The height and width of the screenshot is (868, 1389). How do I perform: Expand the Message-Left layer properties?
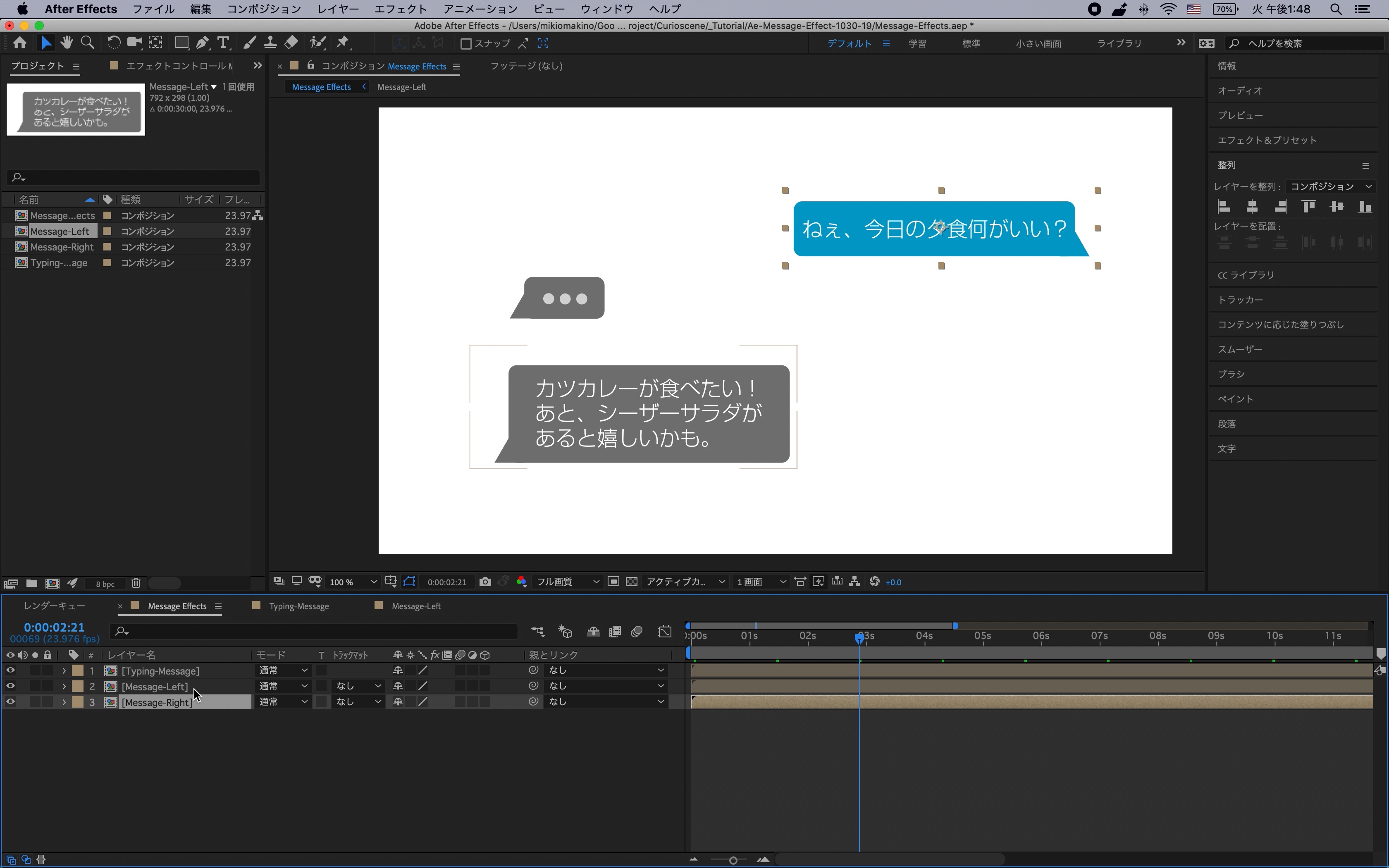64,686
